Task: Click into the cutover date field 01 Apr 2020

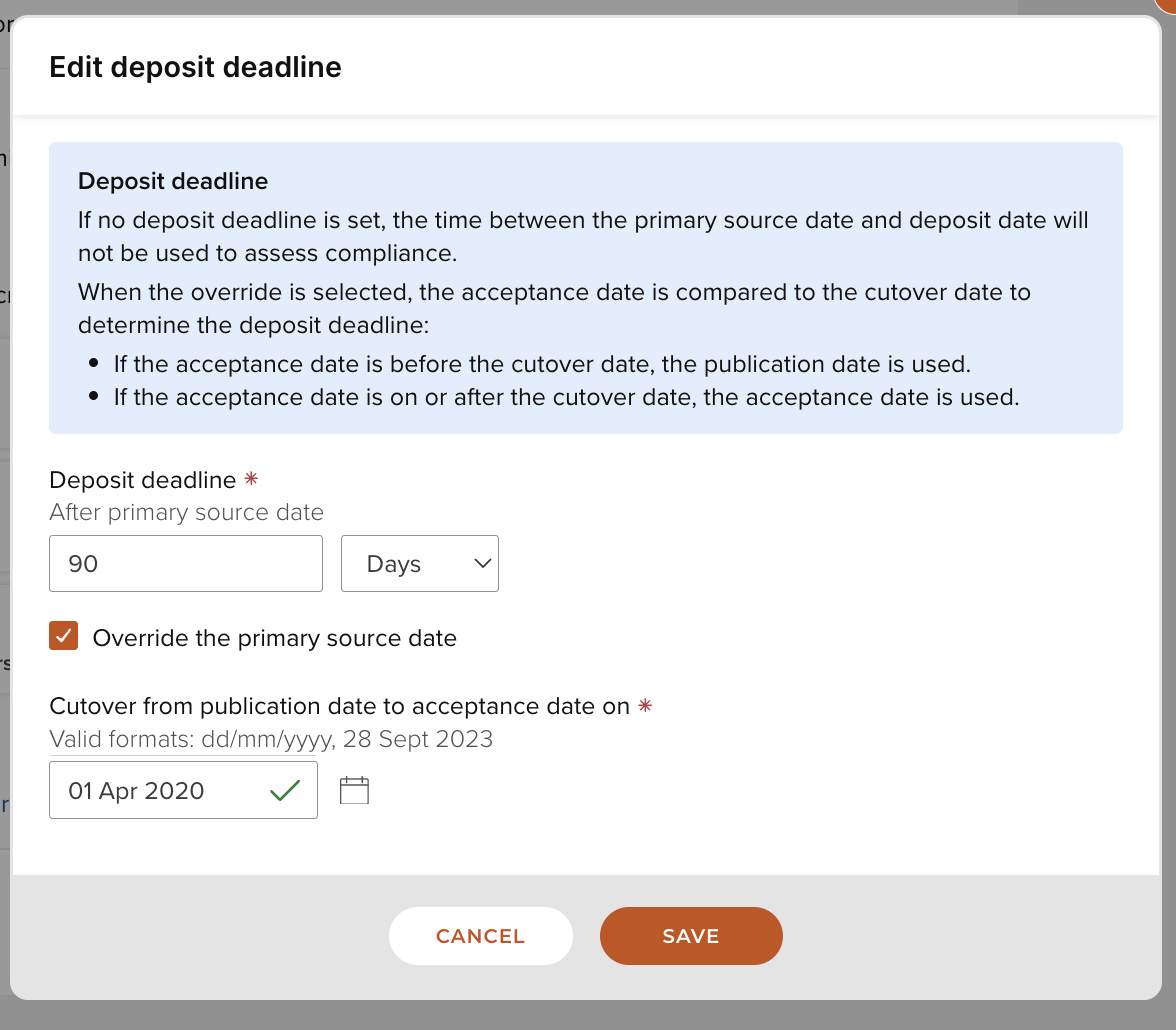Action: coord(160,791)
